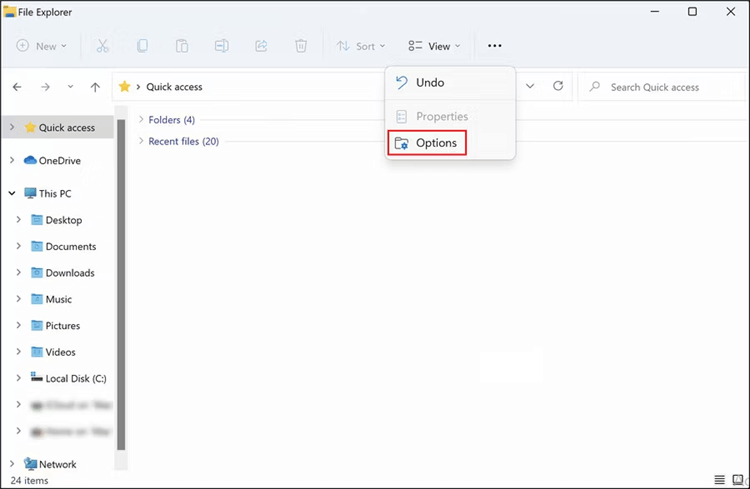The width and height of the screenshot is (750, 489).
Task: Click the This PC monitor icon
Action: click(x=30, y=193)
